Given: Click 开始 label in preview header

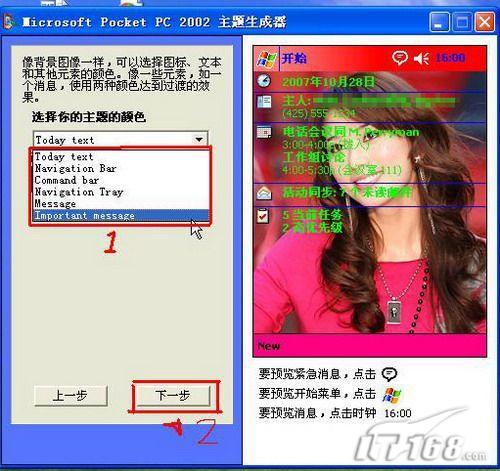Looking at the screenshot, I should click(294, 58).
